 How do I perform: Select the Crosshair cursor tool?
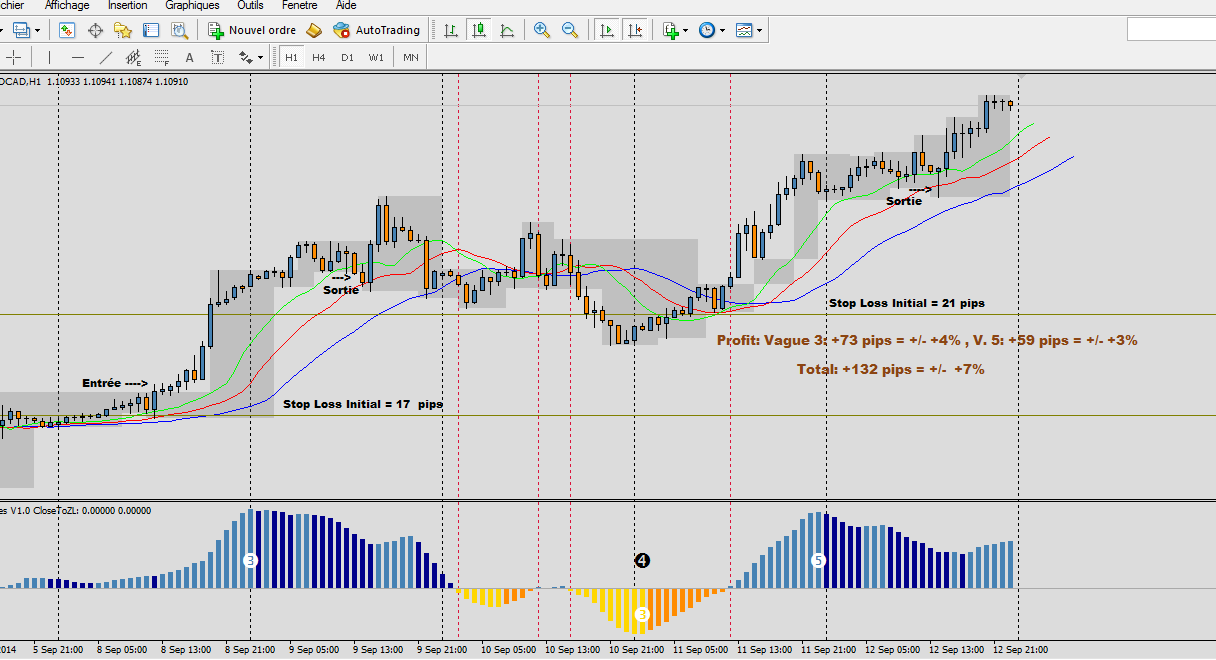click(x=12, y=57)
